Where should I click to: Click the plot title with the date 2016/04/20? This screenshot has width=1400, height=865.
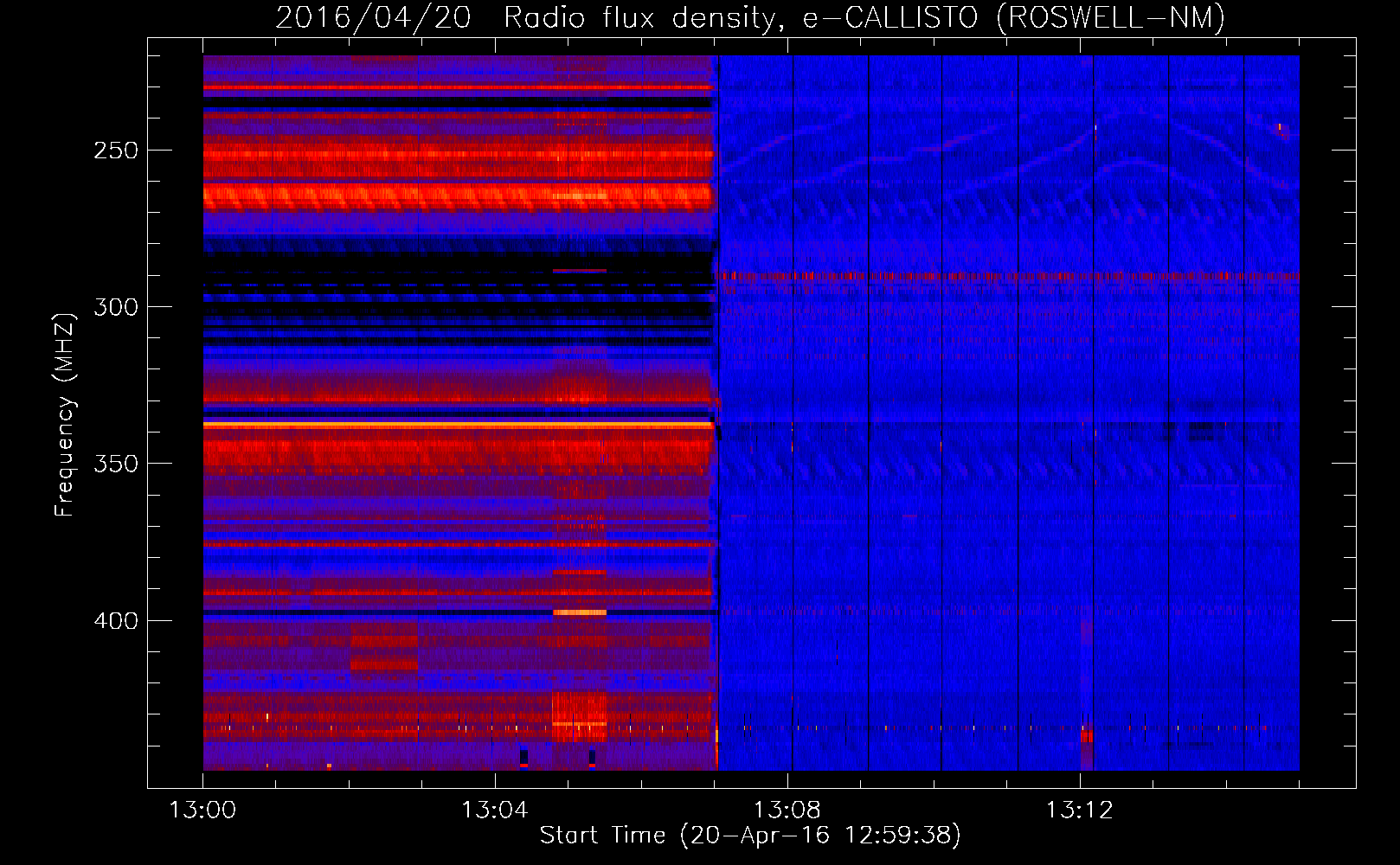coord(750,17)
